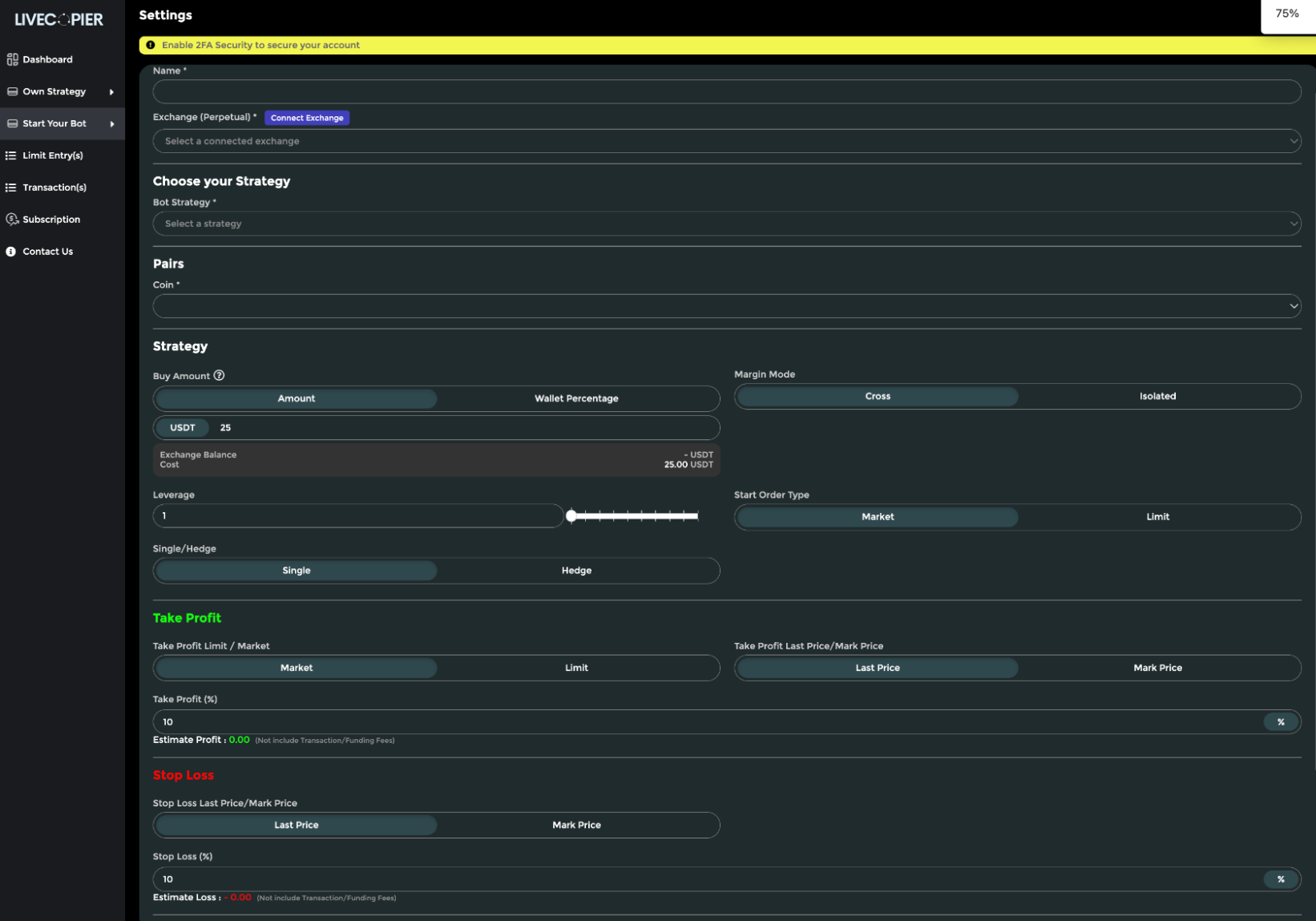Click the Dashboard grid icon in sidebar
This screenshot has width=1316, height=921.
[x=12, y=59]
